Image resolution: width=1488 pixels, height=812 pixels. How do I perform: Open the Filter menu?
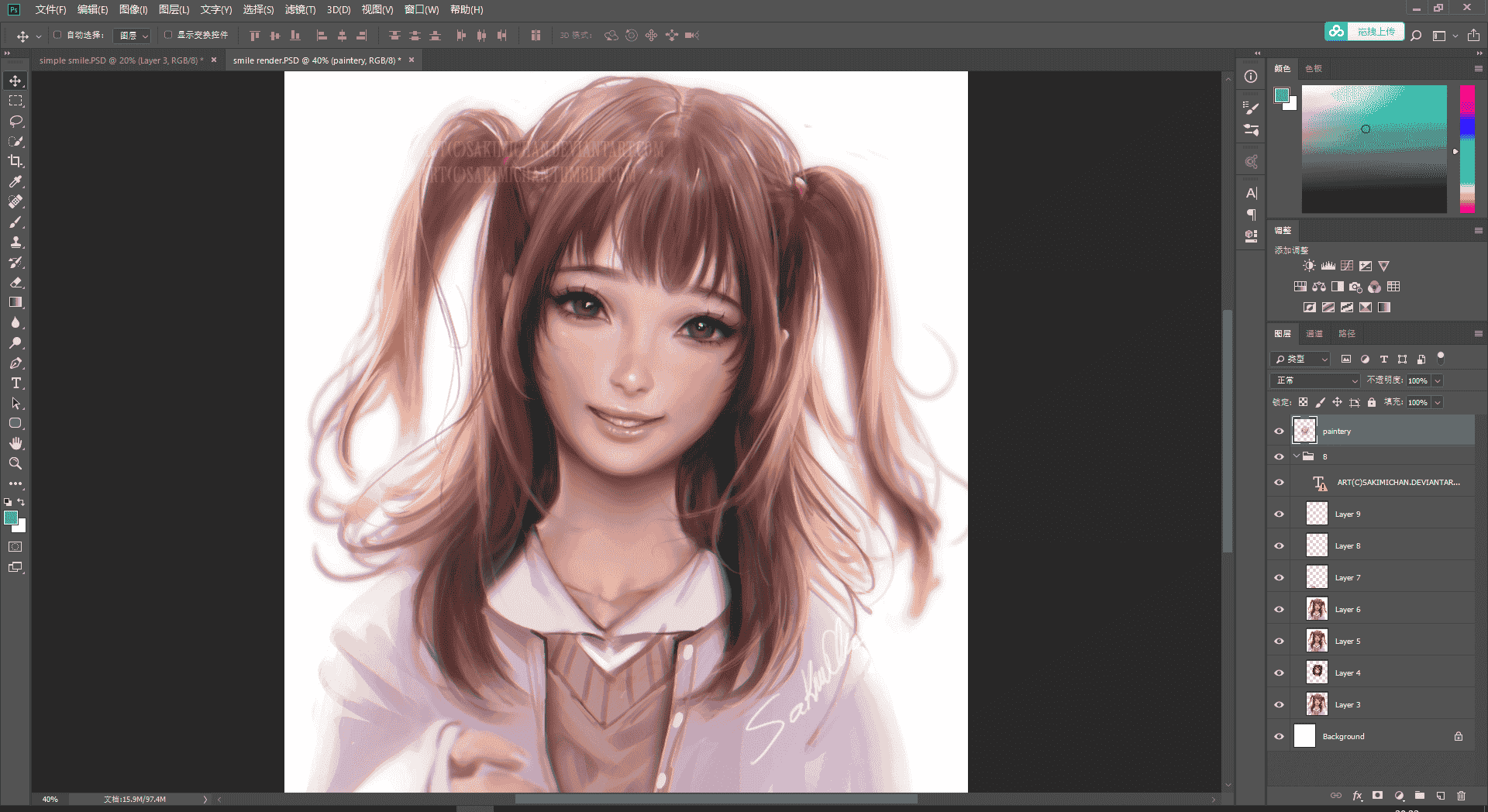click(300, 9)
